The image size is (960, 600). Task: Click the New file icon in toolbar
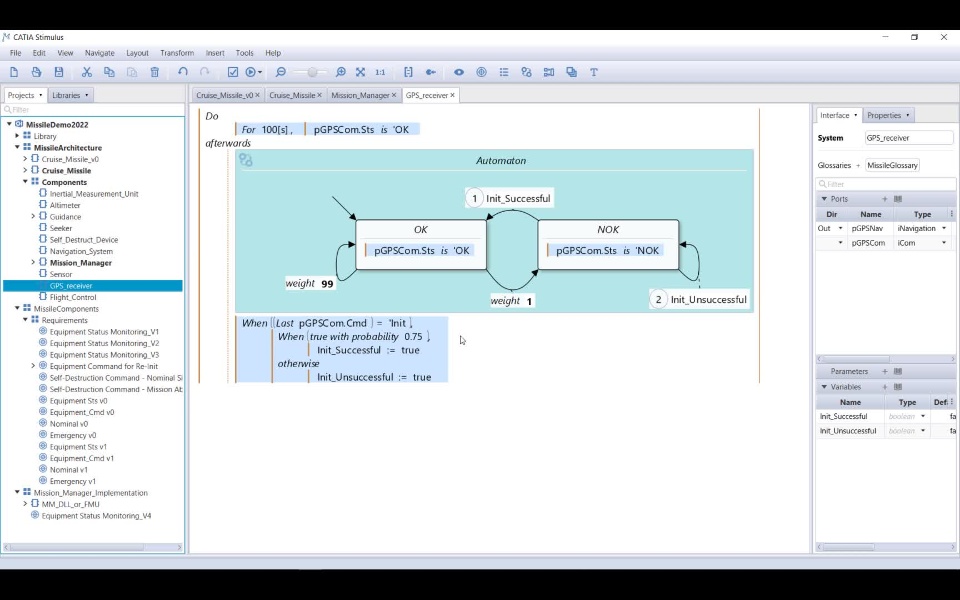(13, 72)
